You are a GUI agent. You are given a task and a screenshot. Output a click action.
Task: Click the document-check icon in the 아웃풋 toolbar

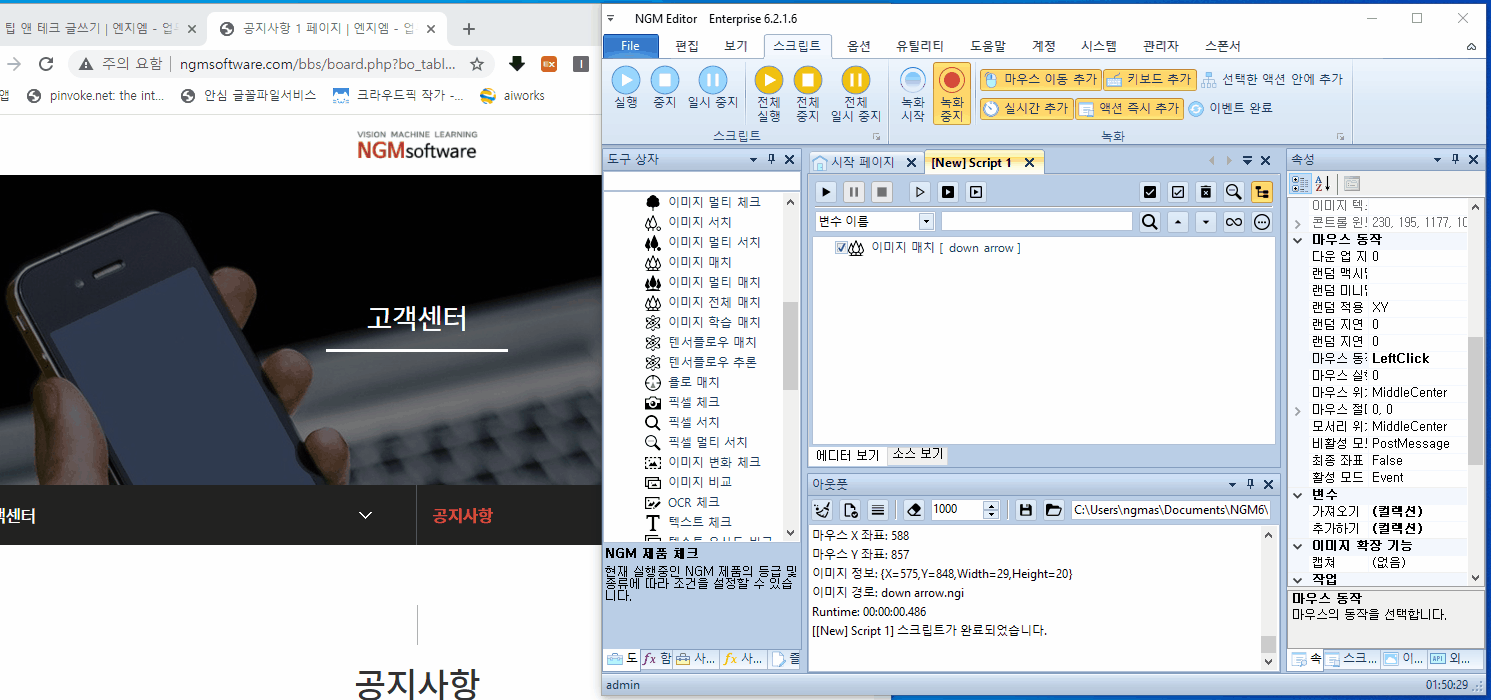[850, 510]
